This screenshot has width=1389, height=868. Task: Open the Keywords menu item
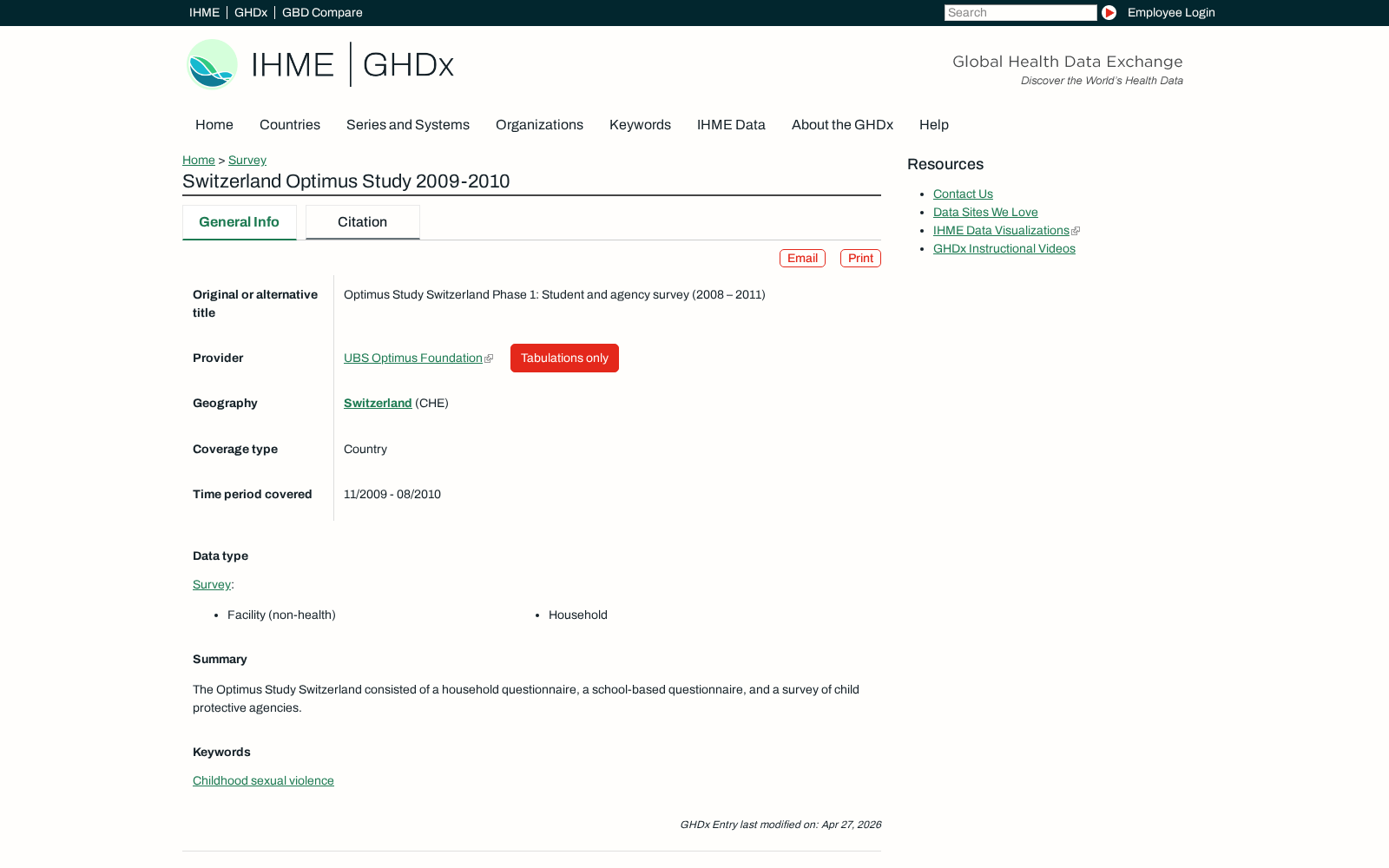click(640, 125)
